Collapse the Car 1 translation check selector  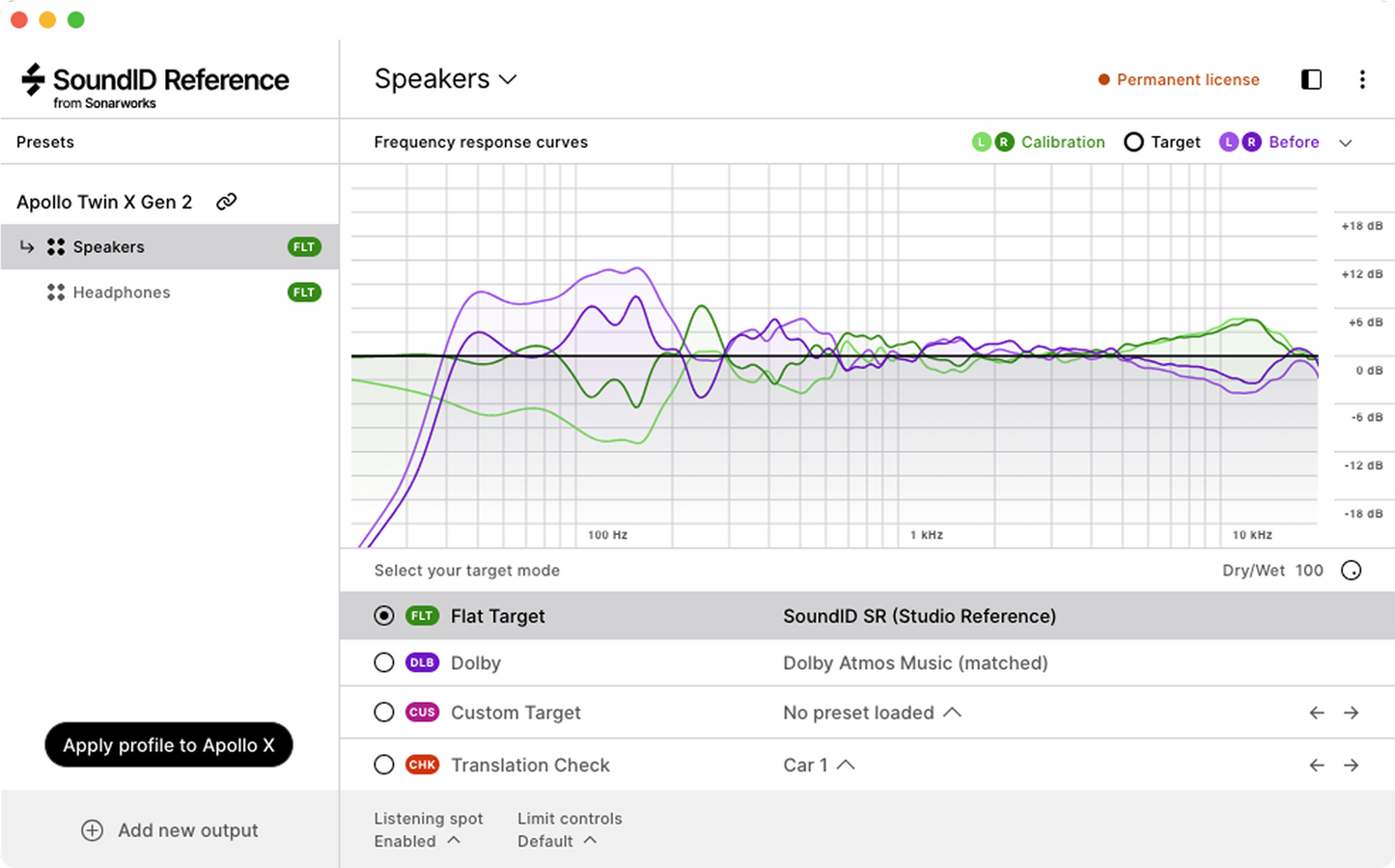[x=846, y=764]
